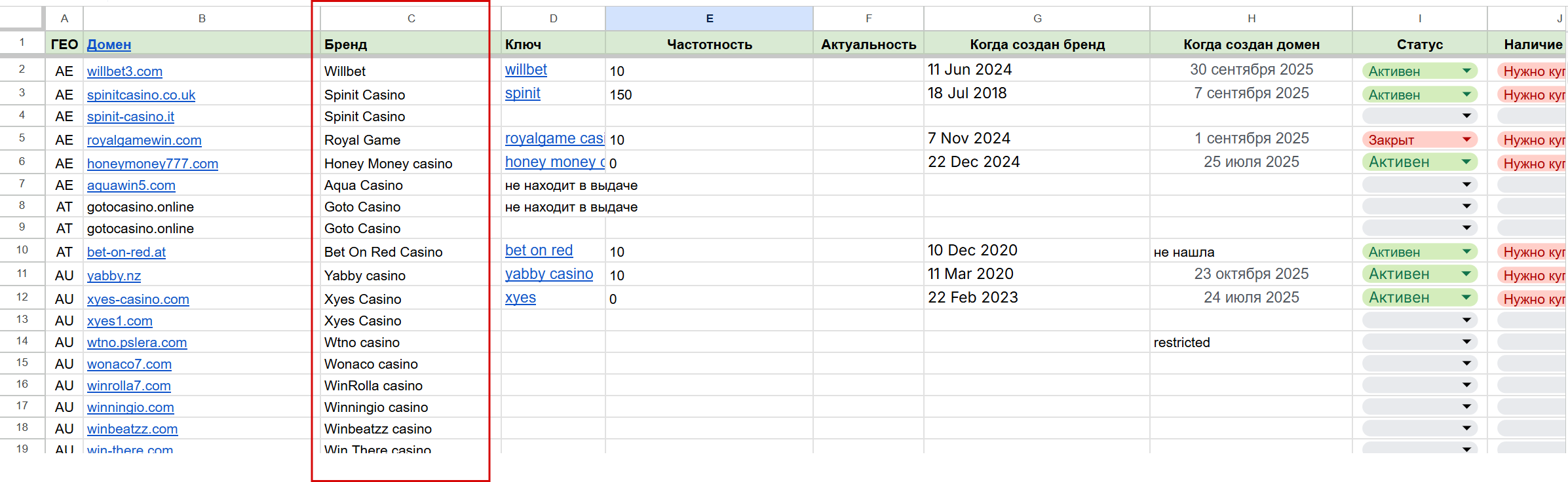Expand the Активен dropdown for yabby.nz
The height and width of the screenshot is (482, 1568).
(x=1466, y=274)
